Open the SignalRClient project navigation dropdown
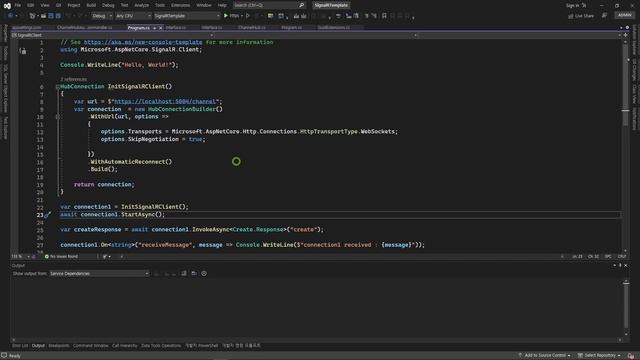 pos(112,35)
